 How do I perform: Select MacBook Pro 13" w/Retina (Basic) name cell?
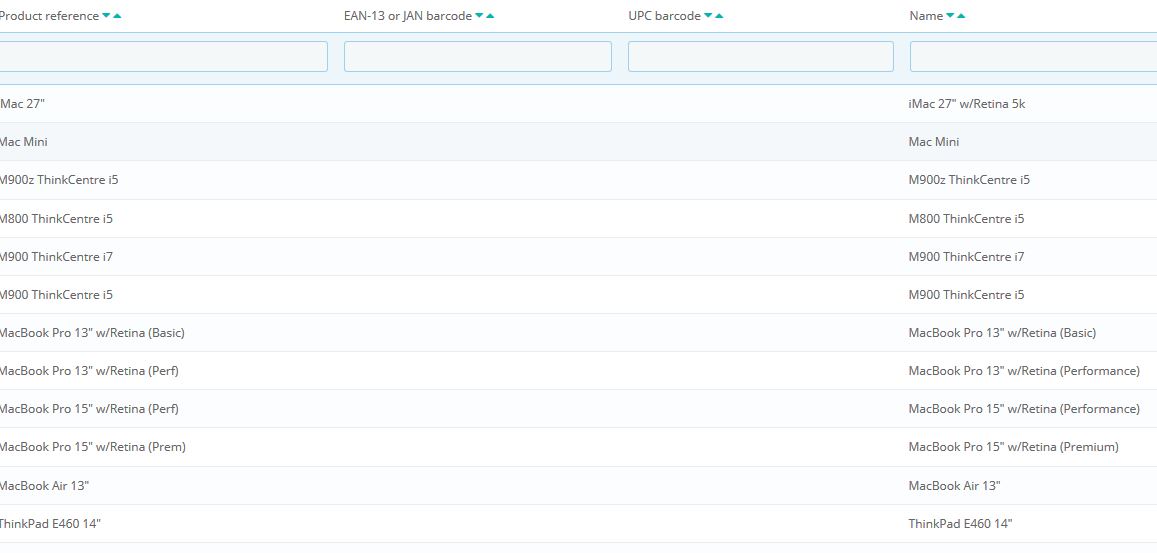click(1002, 333)
